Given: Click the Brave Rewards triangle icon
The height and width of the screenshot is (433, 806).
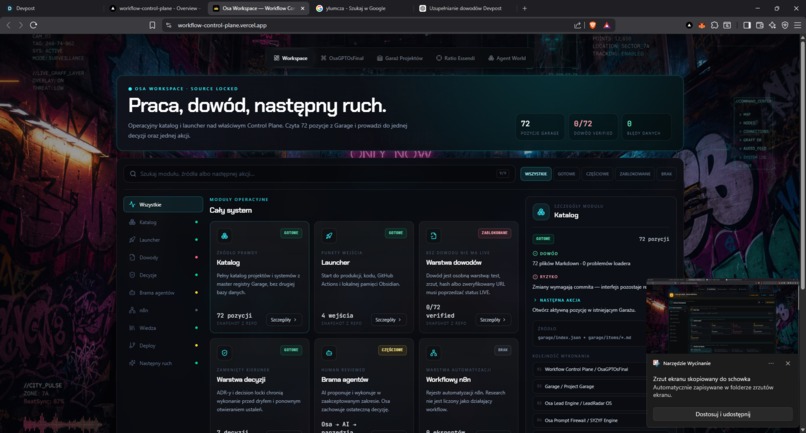Looking at the screenshot, I should click(607, 25).
